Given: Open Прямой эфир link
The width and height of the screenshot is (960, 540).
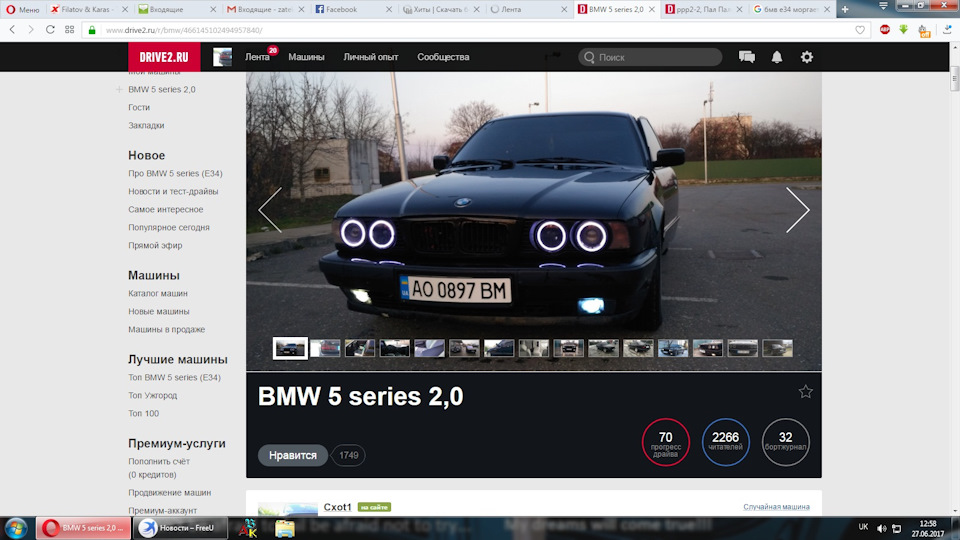Looking at the screenshot, I should click(x=156, y=245).
